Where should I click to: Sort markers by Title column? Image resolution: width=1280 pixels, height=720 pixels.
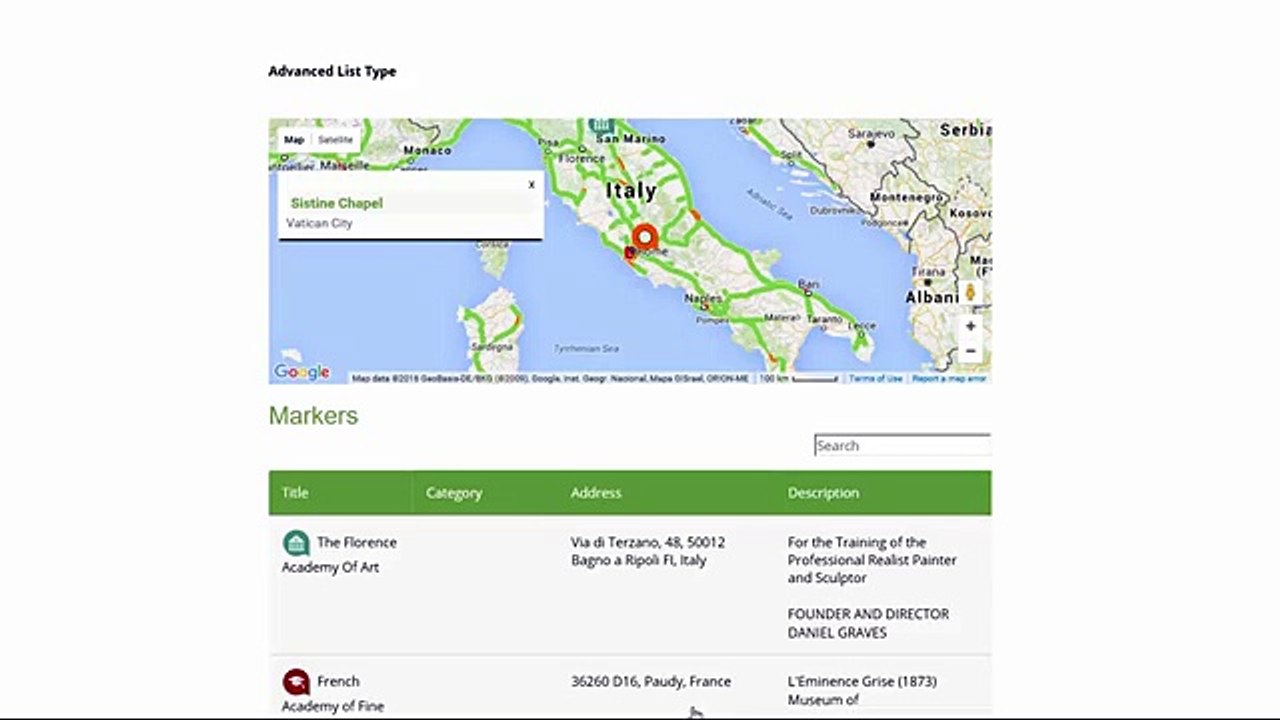[x=341, y=493]
